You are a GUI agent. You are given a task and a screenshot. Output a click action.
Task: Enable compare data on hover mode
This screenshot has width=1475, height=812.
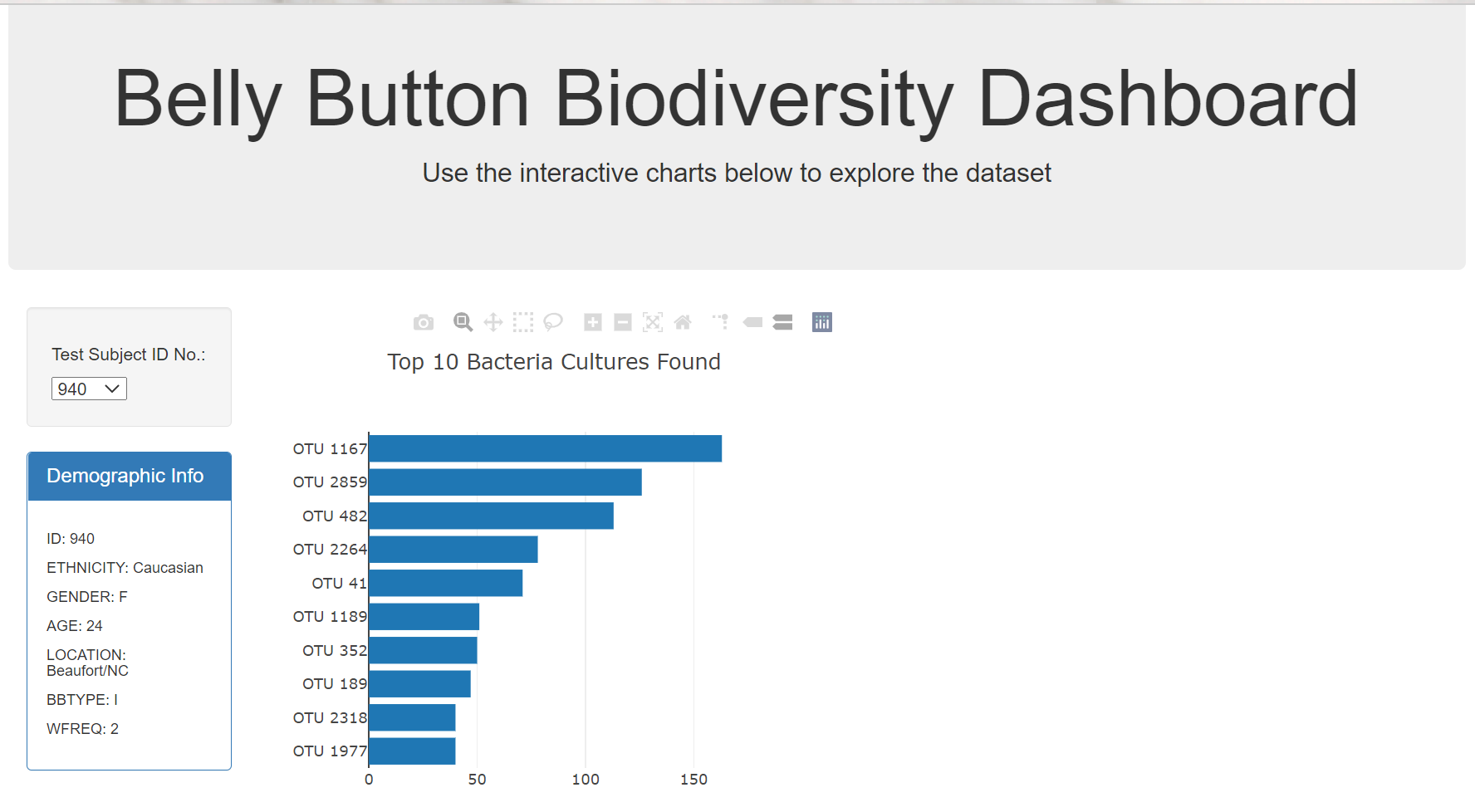pyautogui.click(x=782, y=322)
